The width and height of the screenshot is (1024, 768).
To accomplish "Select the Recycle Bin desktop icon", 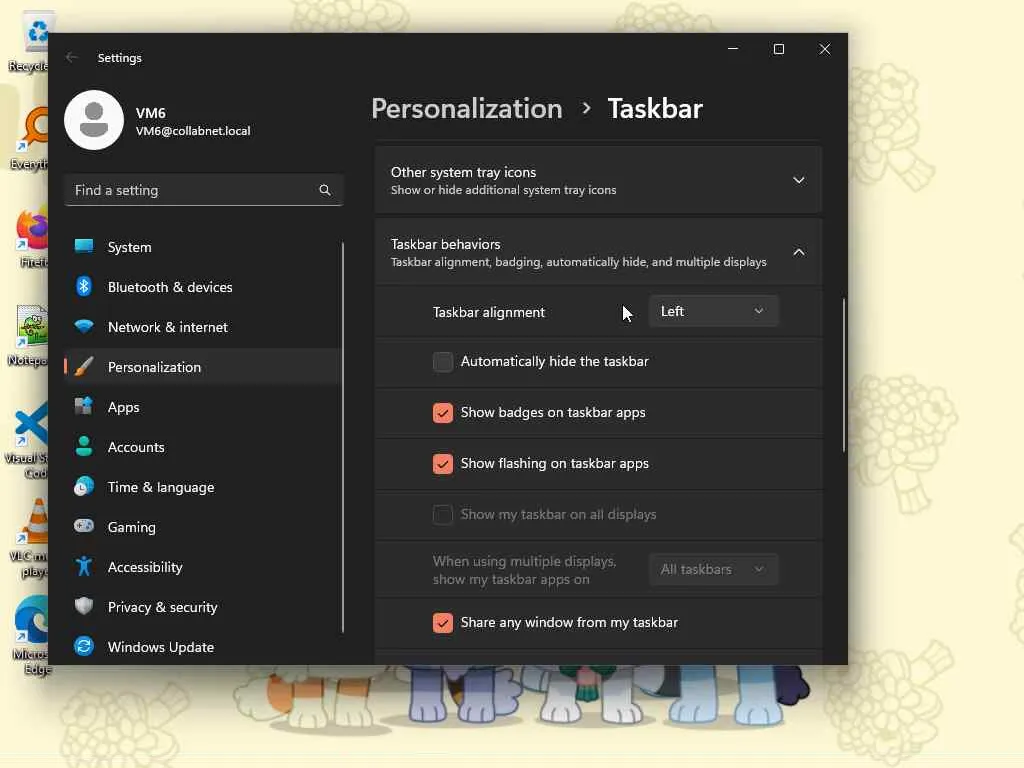I will pyautogui.click(x=29, y=40).
